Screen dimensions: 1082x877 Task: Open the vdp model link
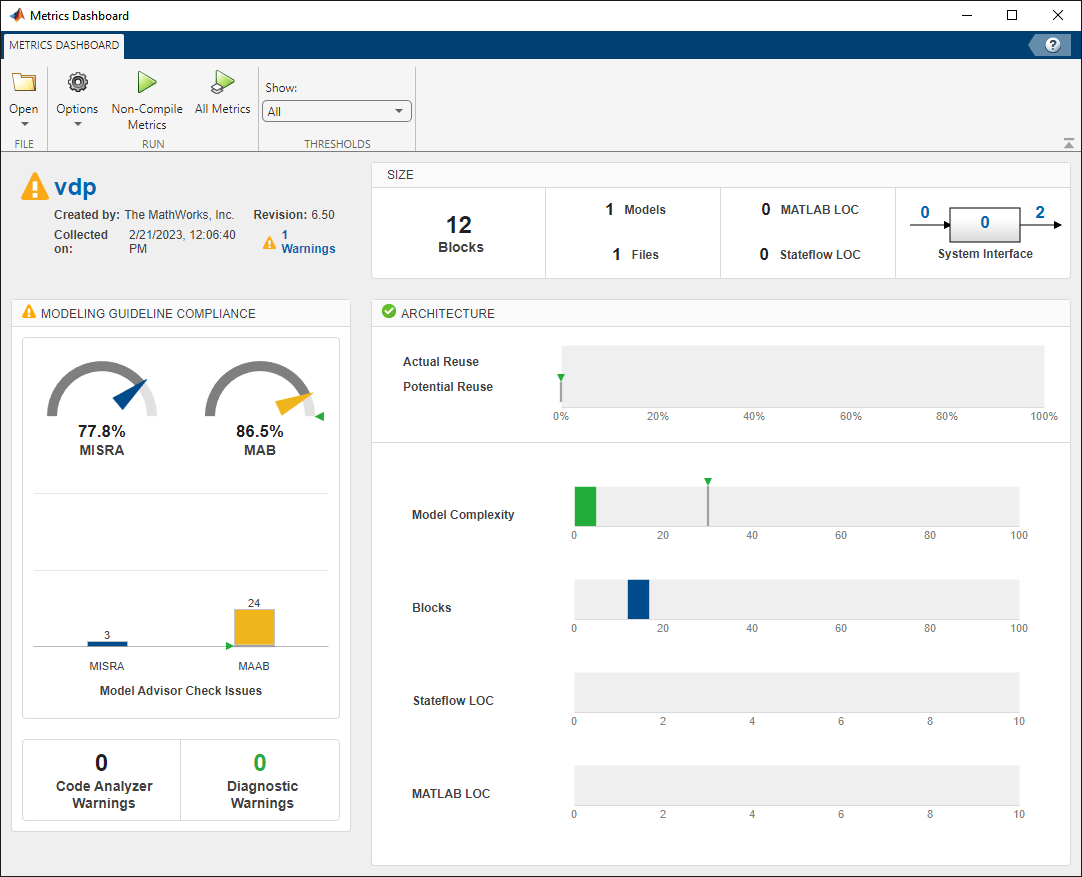[75, 187]
